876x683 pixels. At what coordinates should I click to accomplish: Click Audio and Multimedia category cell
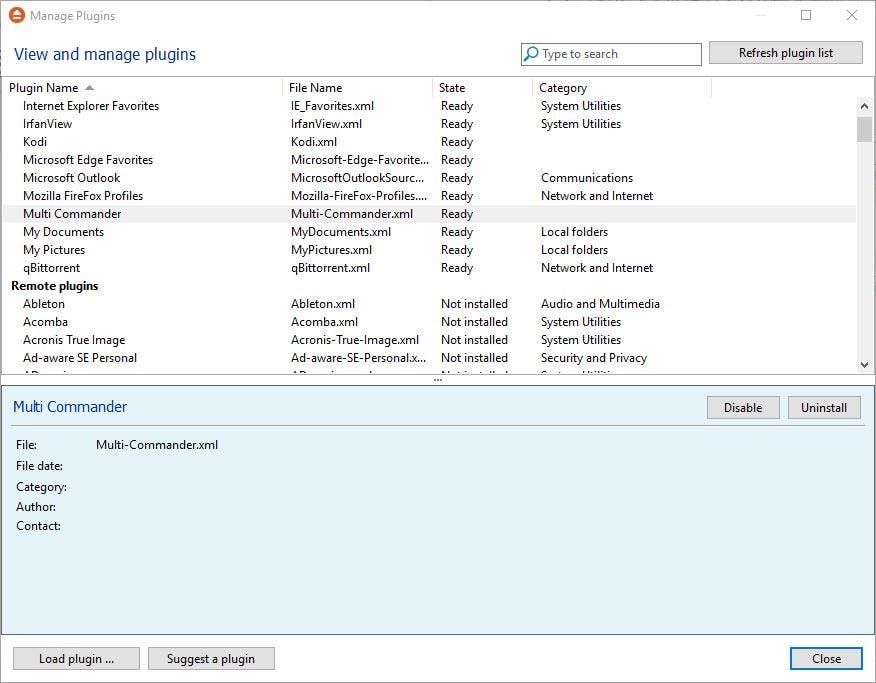coord(600,304)
